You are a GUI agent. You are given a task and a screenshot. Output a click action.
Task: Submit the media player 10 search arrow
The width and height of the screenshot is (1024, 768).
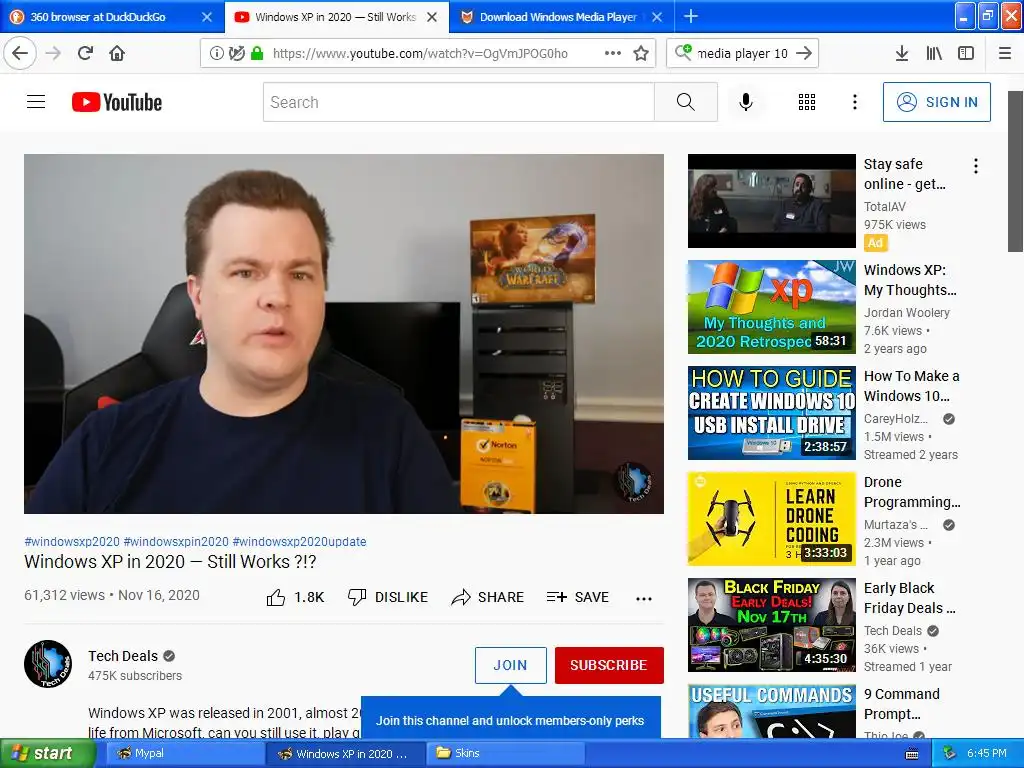pyautogui.click(x=805, y=53)
